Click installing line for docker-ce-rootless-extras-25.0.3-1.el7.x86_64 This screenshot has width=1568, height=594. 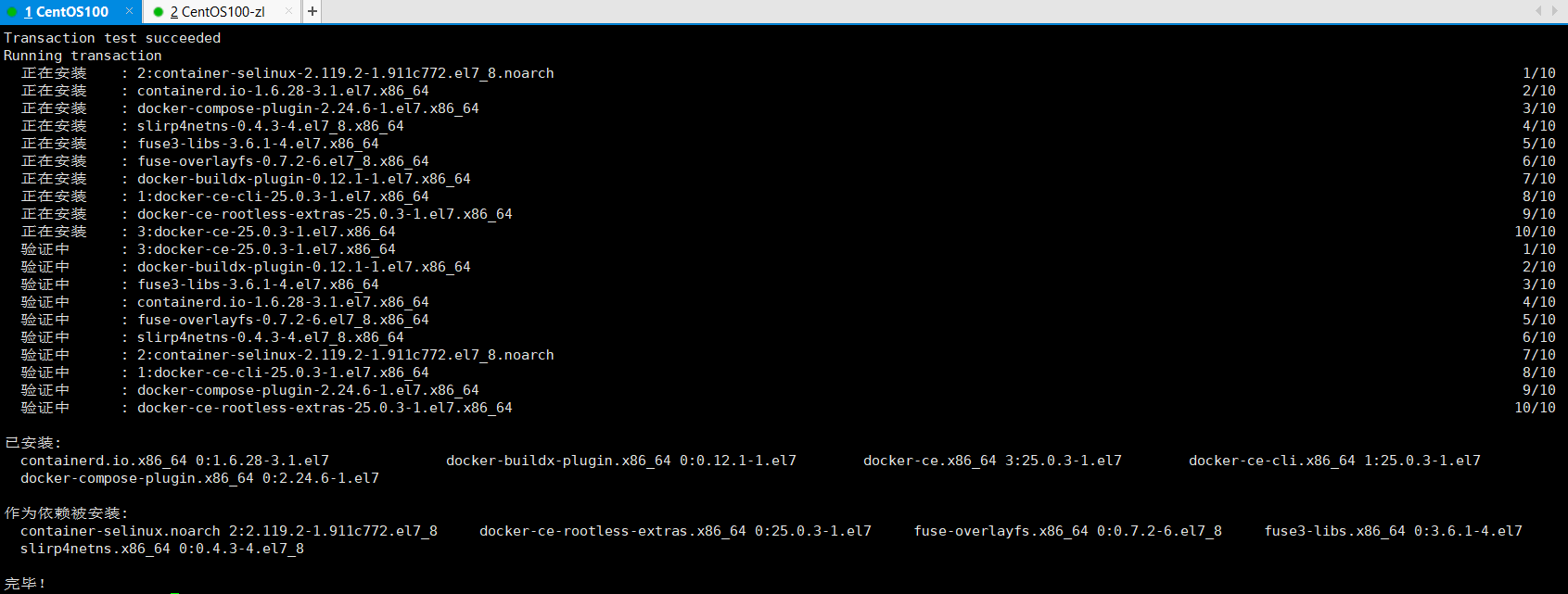click(788, 214)
